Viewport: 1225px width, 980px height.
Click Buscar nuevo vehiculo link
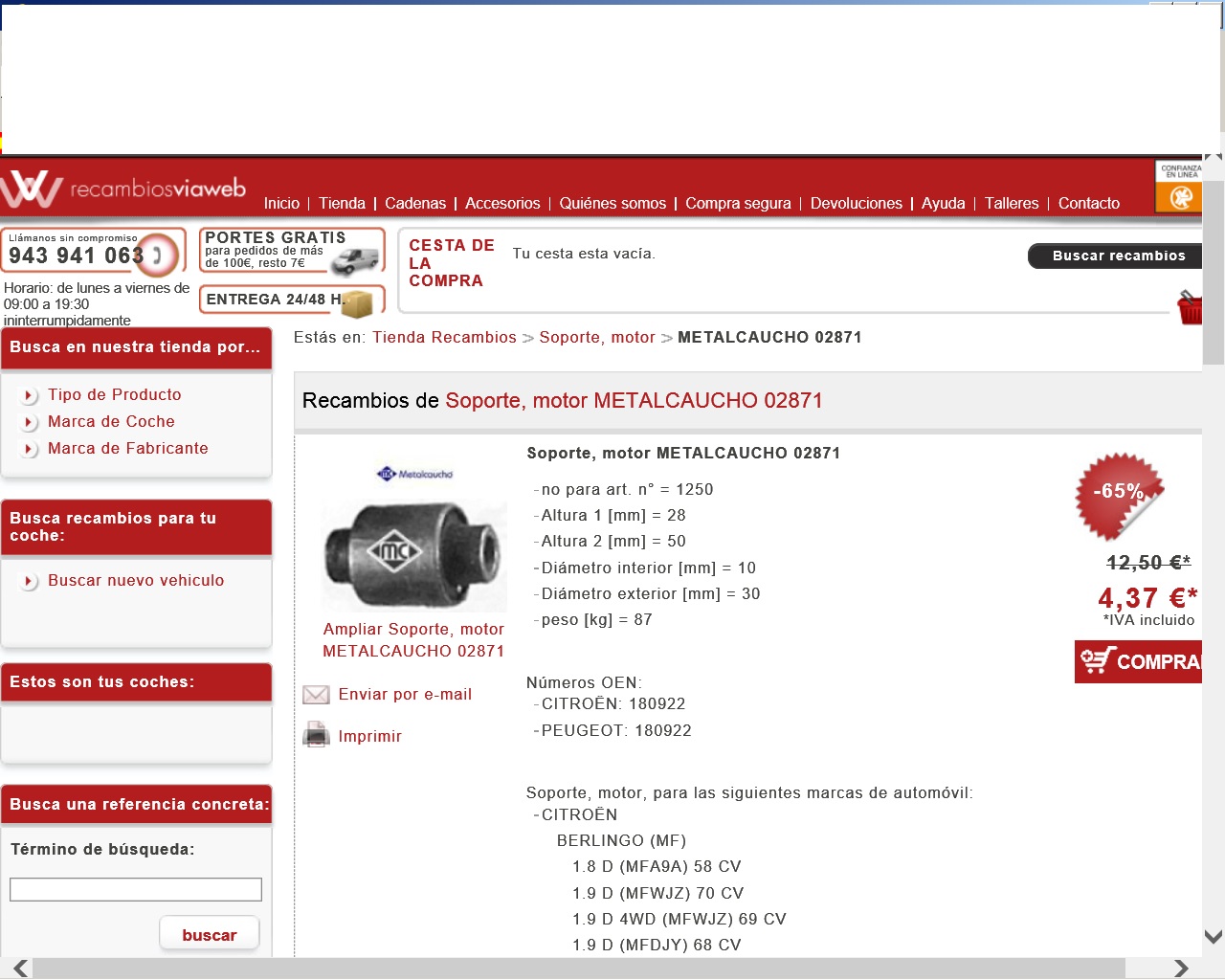point(136,581)
